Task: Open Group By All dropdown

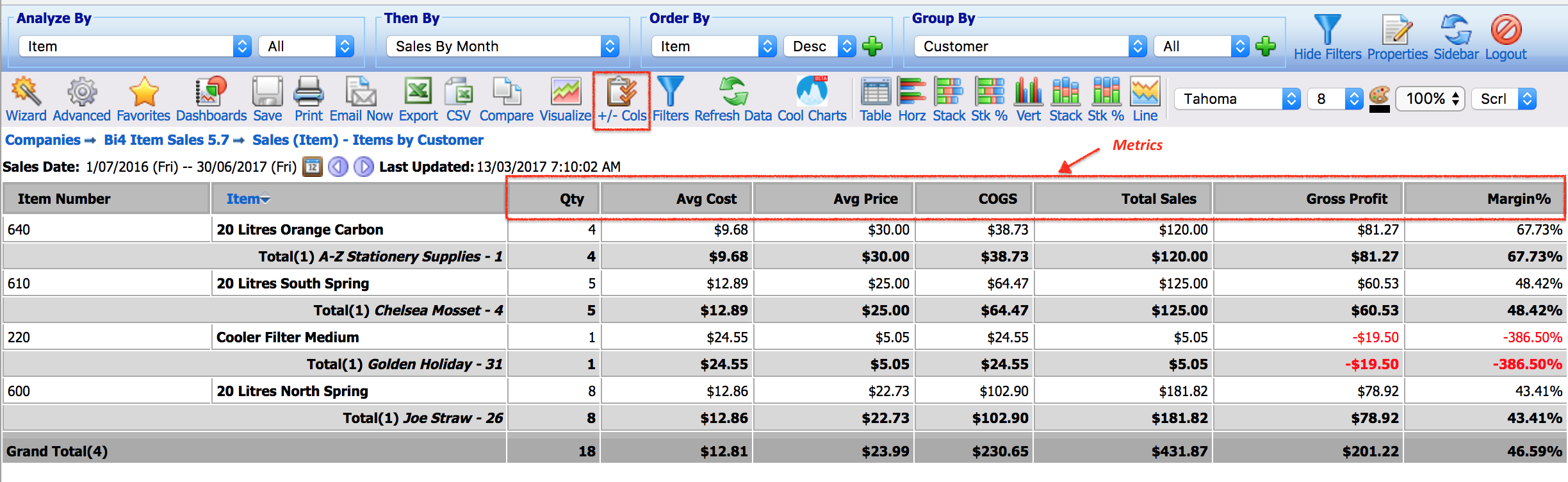Action: [1202, 46]
